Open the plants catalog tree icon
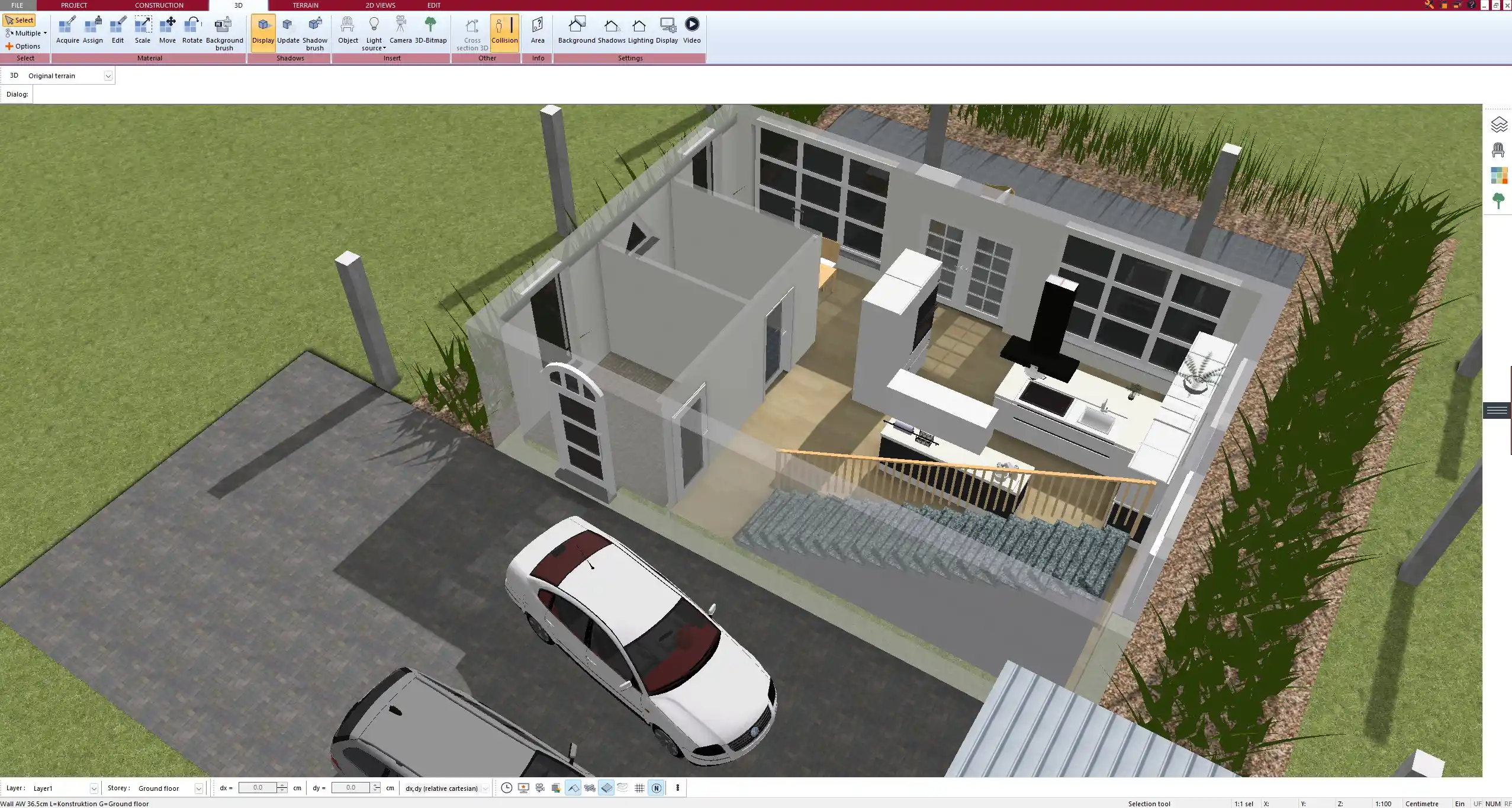 click(x=1498, y=200)
